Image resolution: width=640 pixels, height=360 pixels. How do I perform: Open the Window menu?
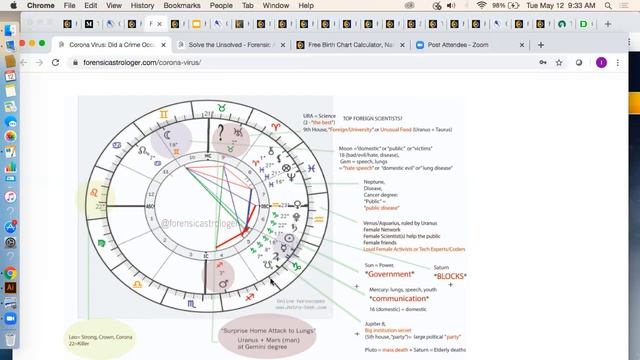point(276,5)
